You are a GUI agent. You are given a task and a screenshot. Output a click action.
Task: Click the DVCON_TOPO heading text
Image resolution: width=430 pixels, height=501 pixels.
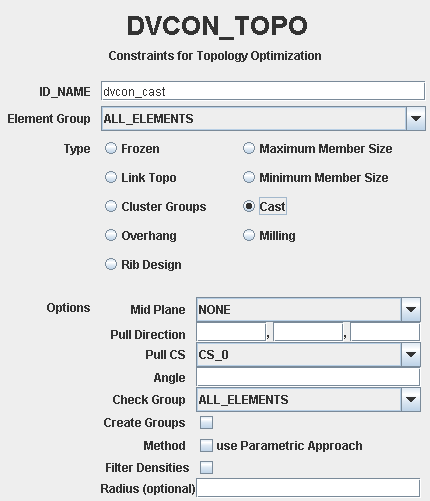pyautogui.click(x=217, y=26)
